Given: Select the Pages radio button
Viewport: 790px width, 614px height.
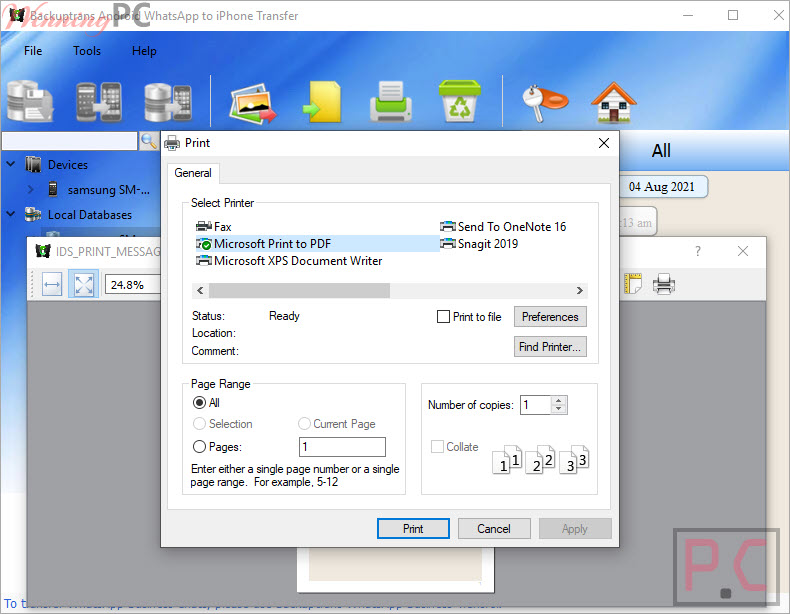Looking at the screenshot, I should pyautogui.click(x=200, y=447).
